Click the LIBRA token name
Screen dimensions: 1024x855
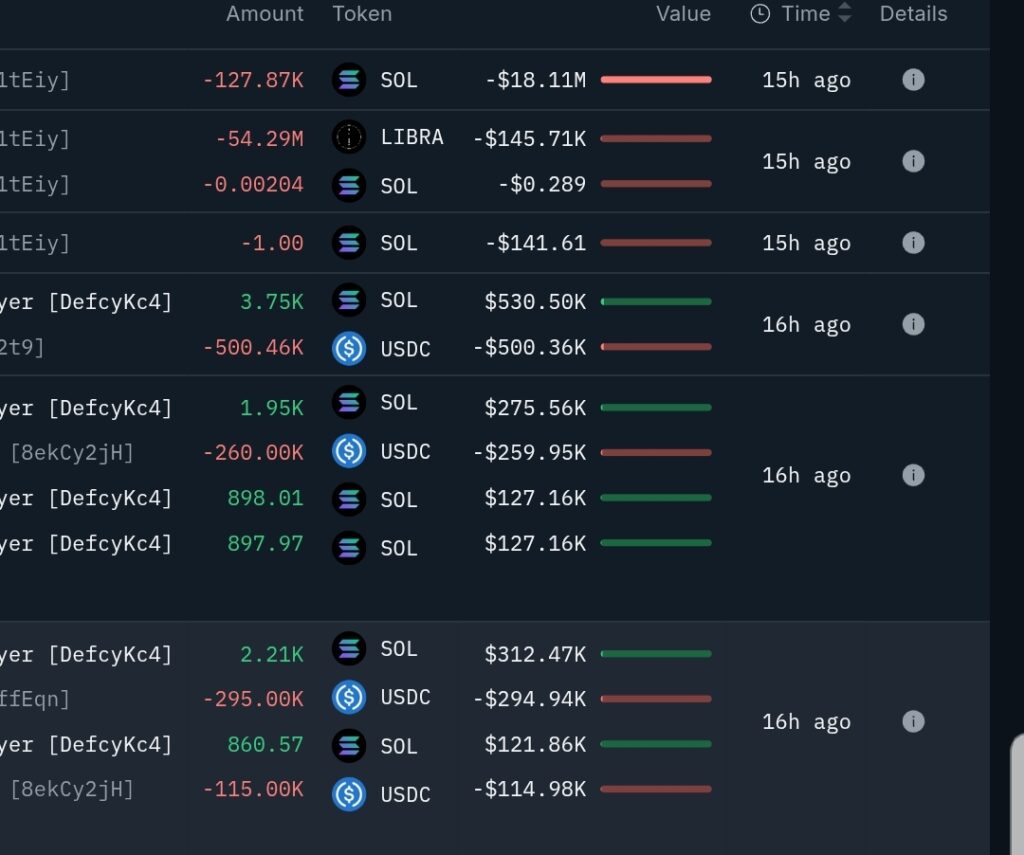click(x=412, y=137)
